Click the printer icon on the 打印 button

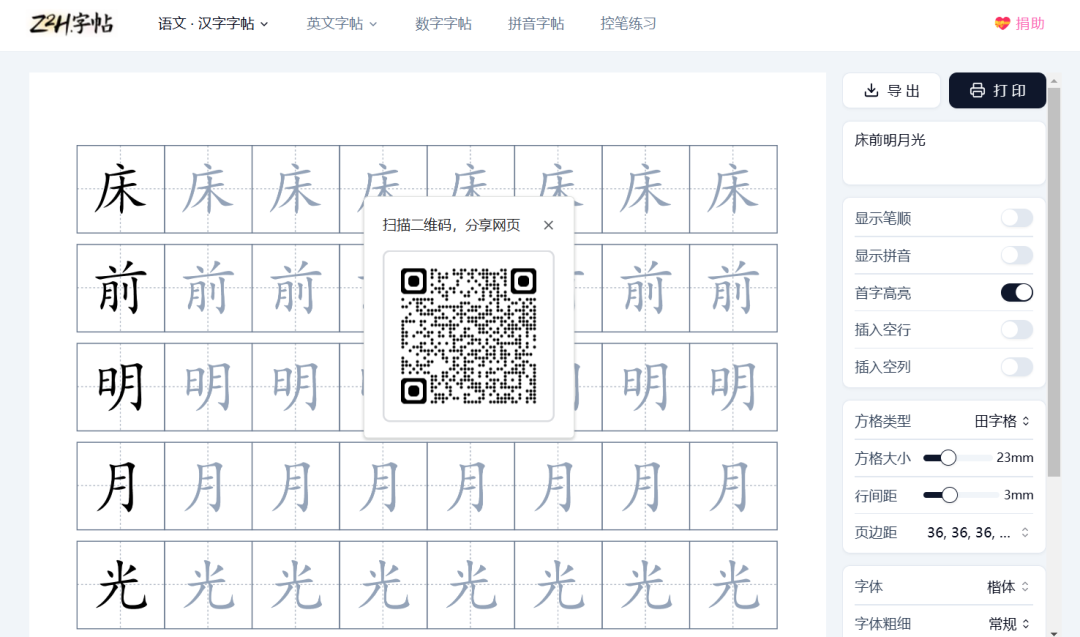976,90
